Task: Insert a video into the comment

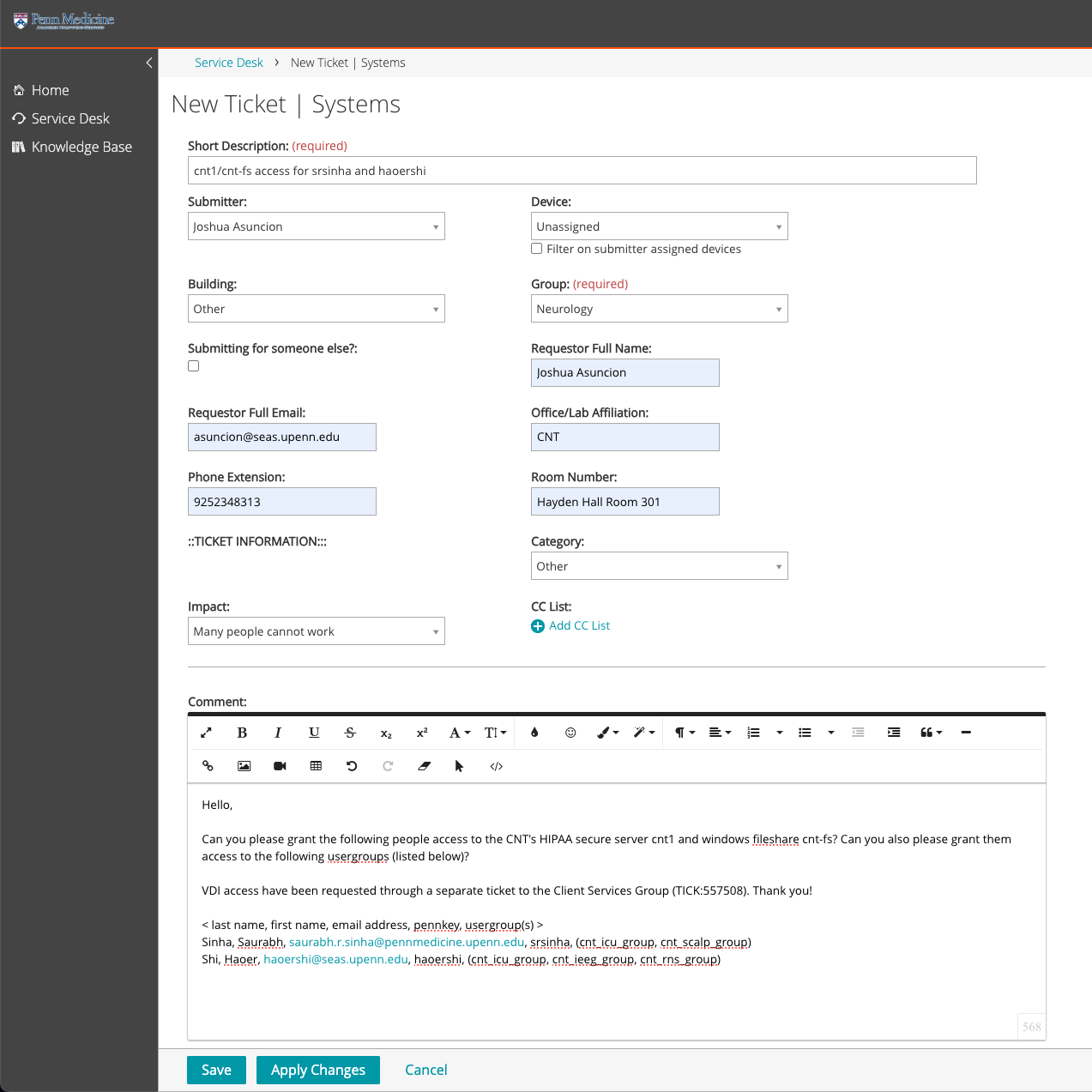Action: click(x=280, y=766)
